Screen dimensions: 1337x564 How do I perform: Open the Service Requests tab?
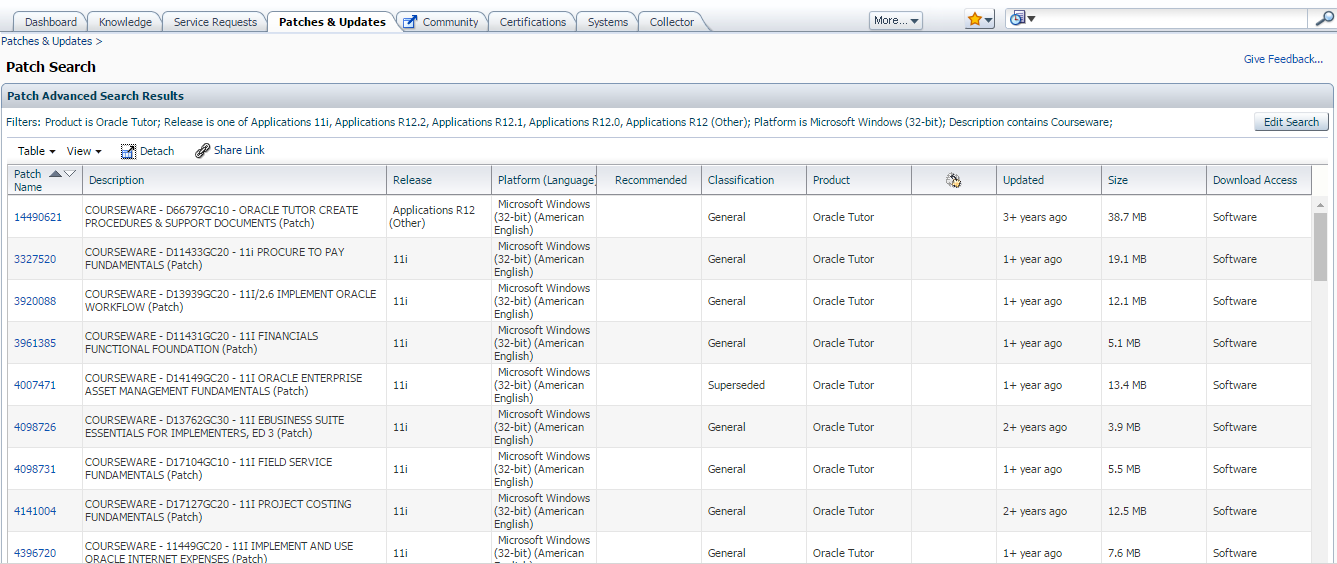click(x=215, y=22)
